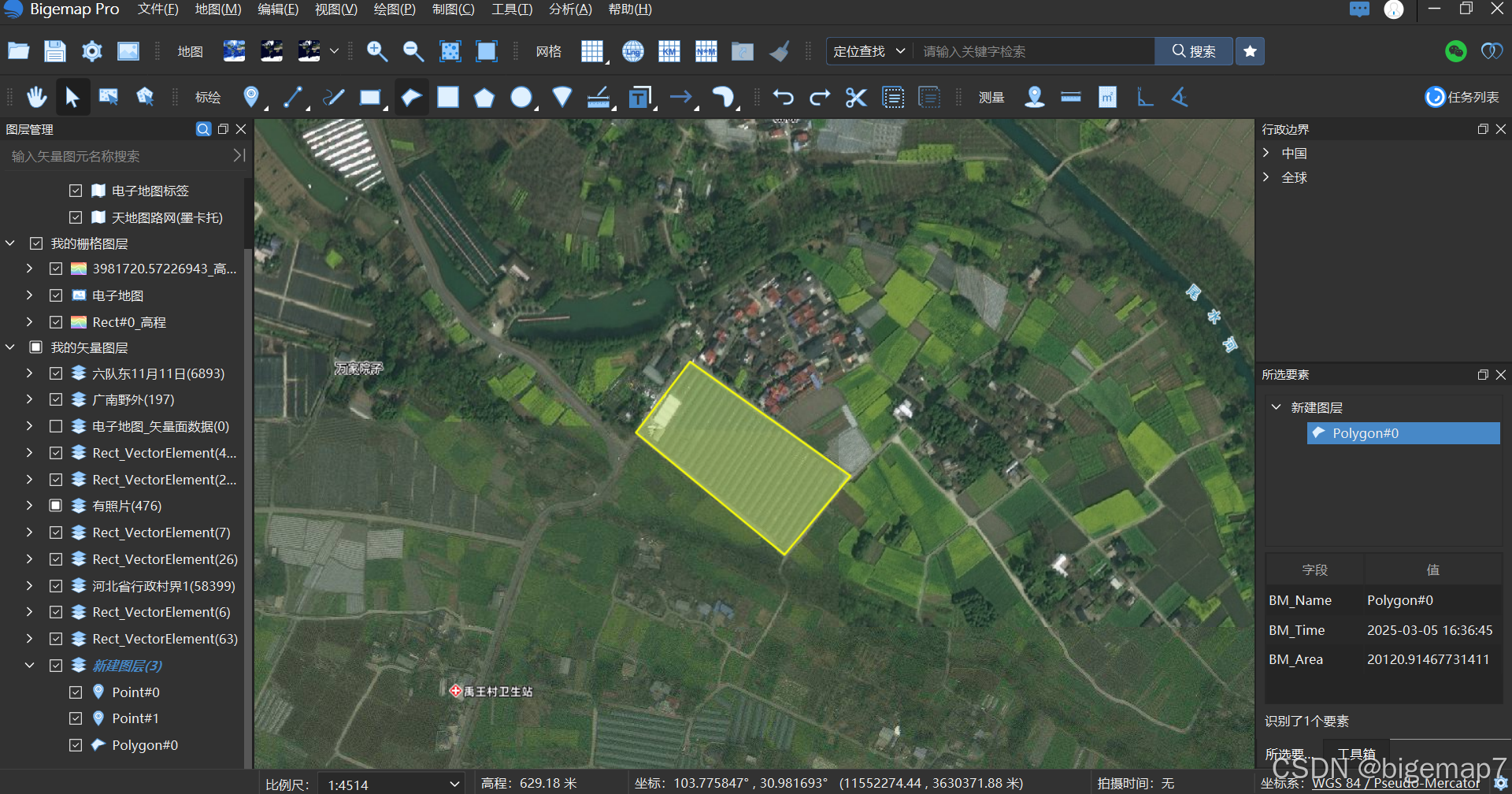Expand 六队东11月11日(6893) layer
Screen dimensions: 1512x794
click(29, 373)
